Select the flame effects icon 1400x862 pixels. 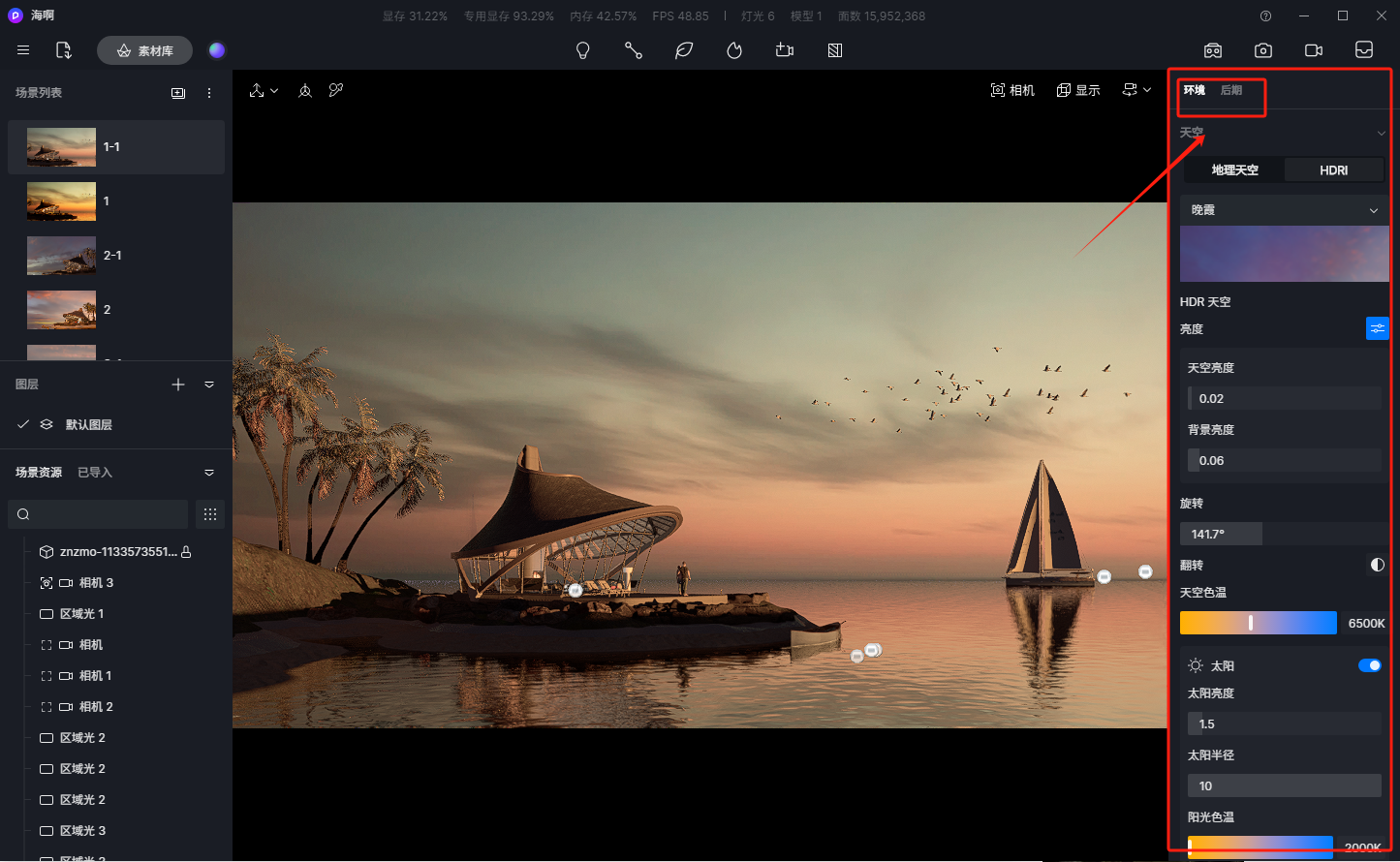734,50
